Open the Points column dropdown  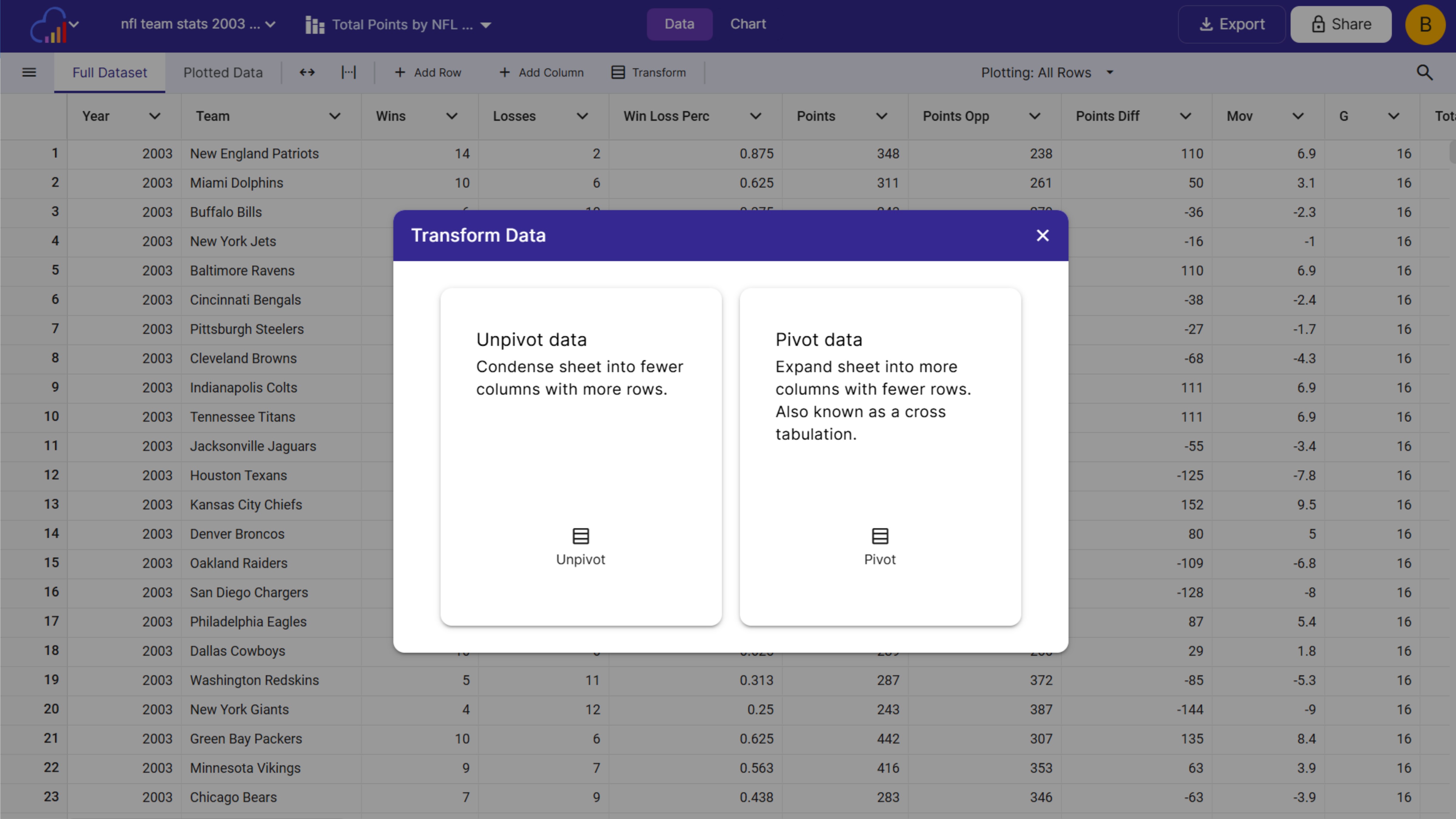[x=882, y=116]
